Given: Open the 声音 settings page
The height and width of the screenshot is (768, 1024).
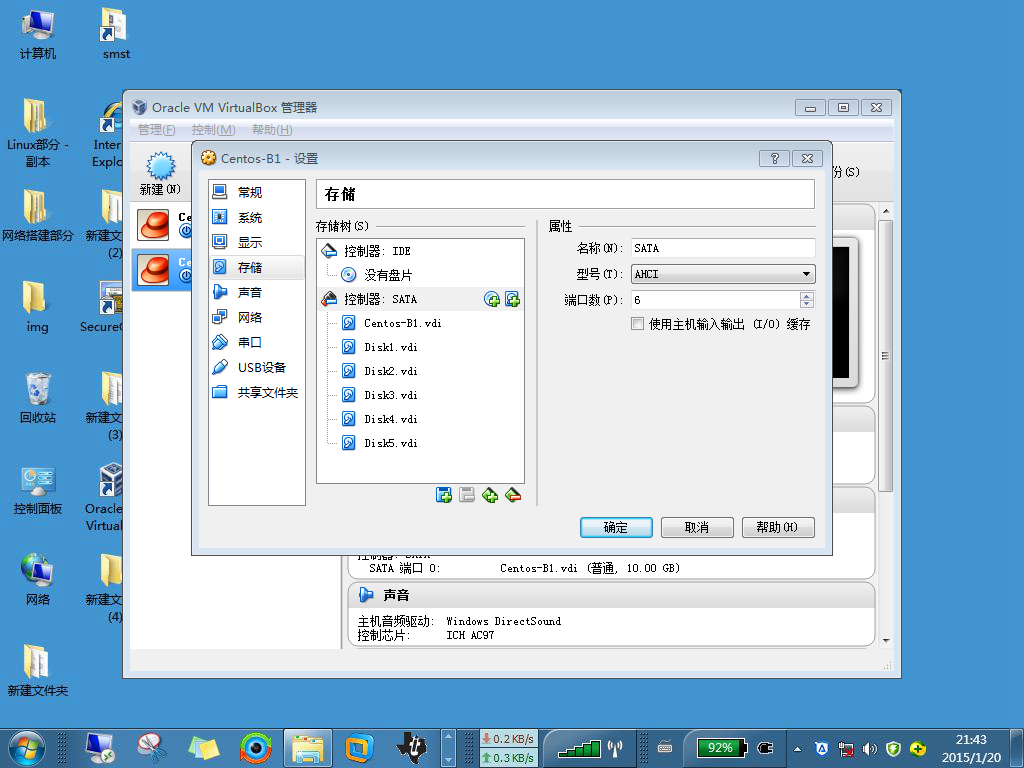Looking at the screenshot, I should click(x=257, y=292).
